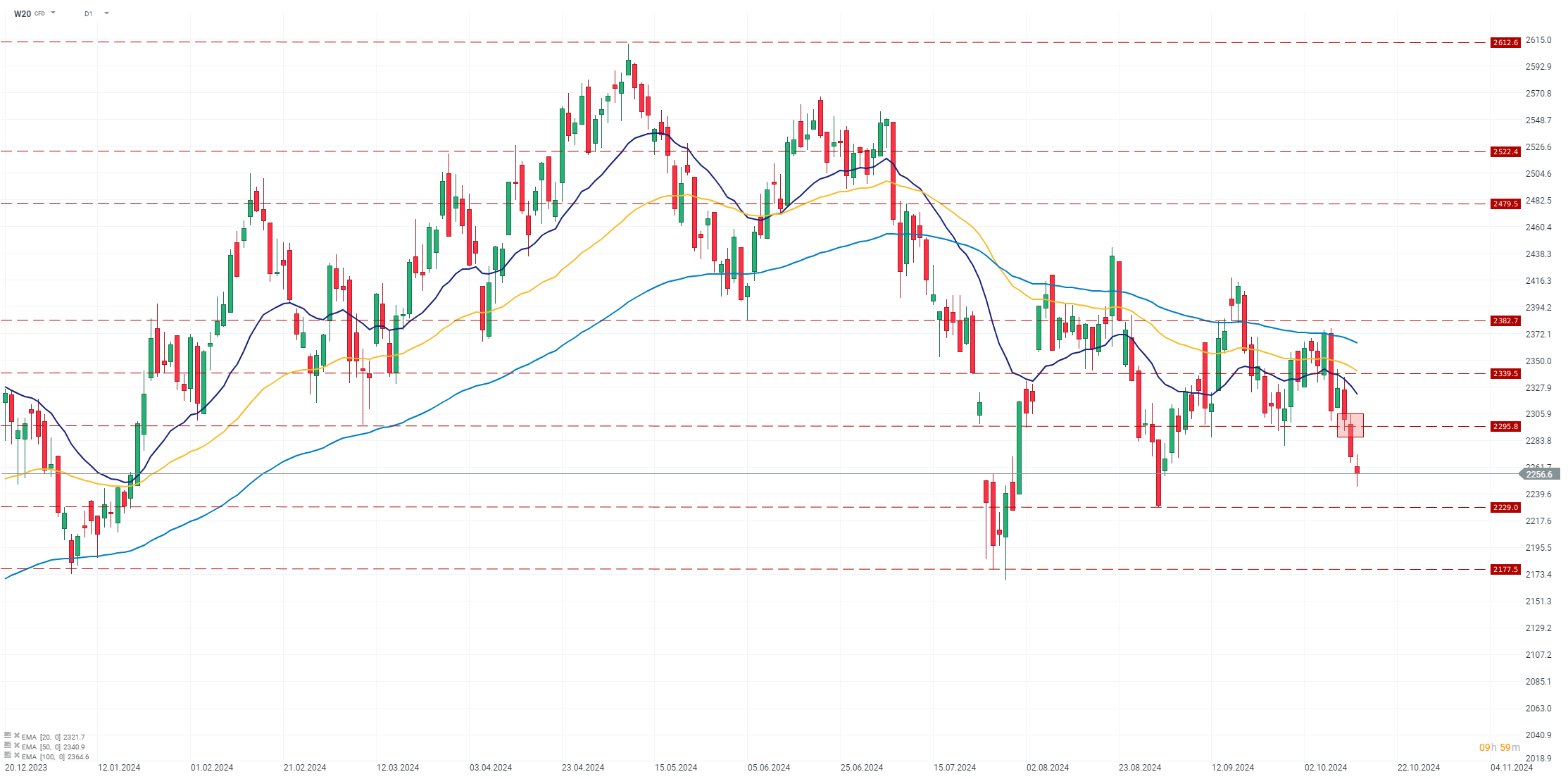Remove the EMA 20 indicator with X

16,736
